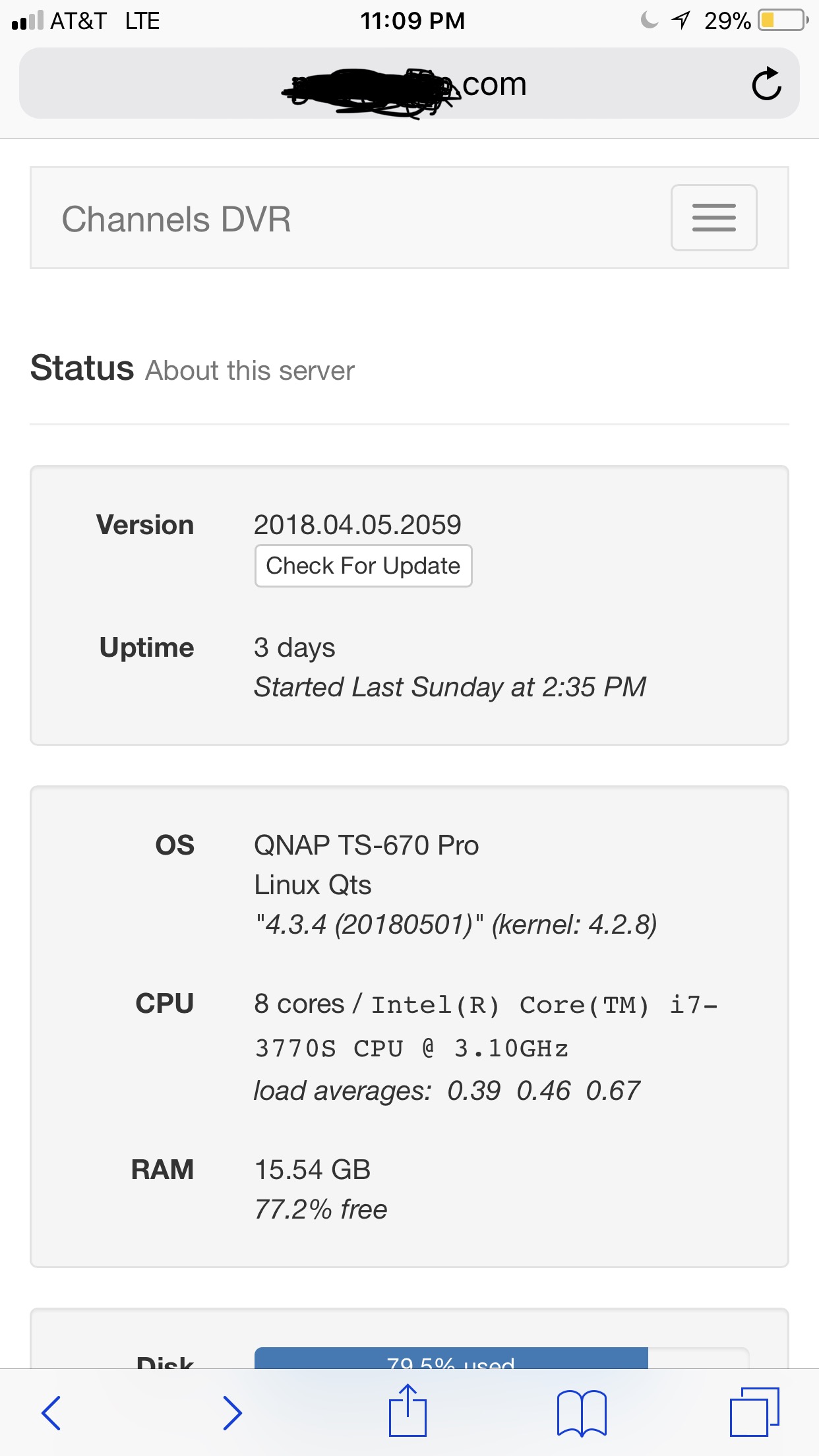Select the version number 2018.04.05.2059
819x1456 pixels.
coord(357,525)
